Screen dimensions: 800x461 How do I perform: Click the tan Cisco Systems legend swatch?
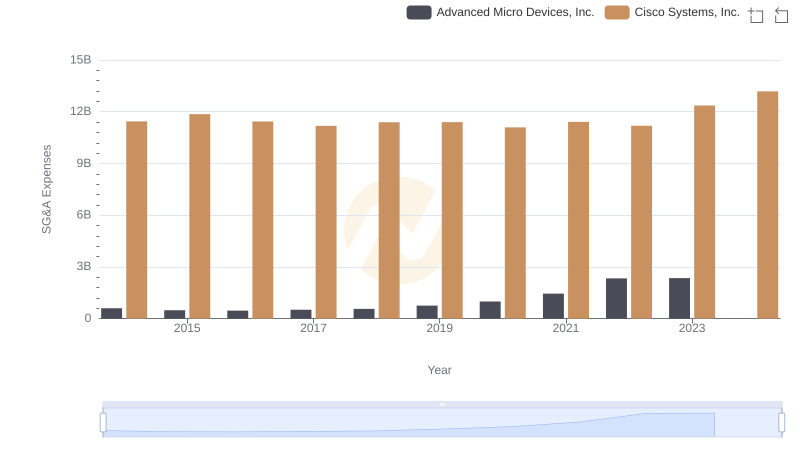pos(617,12)
